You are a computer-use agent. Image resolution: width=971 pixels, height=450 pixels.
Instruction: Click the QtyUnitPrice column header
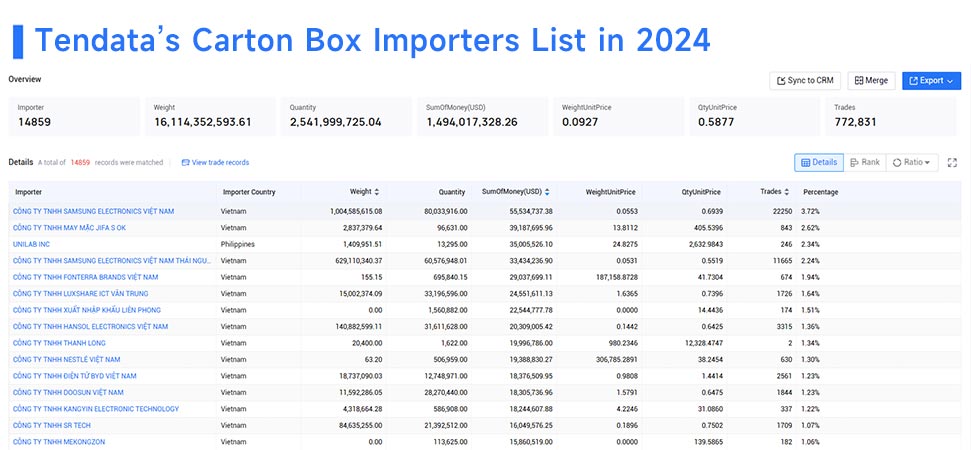[700, 192]
